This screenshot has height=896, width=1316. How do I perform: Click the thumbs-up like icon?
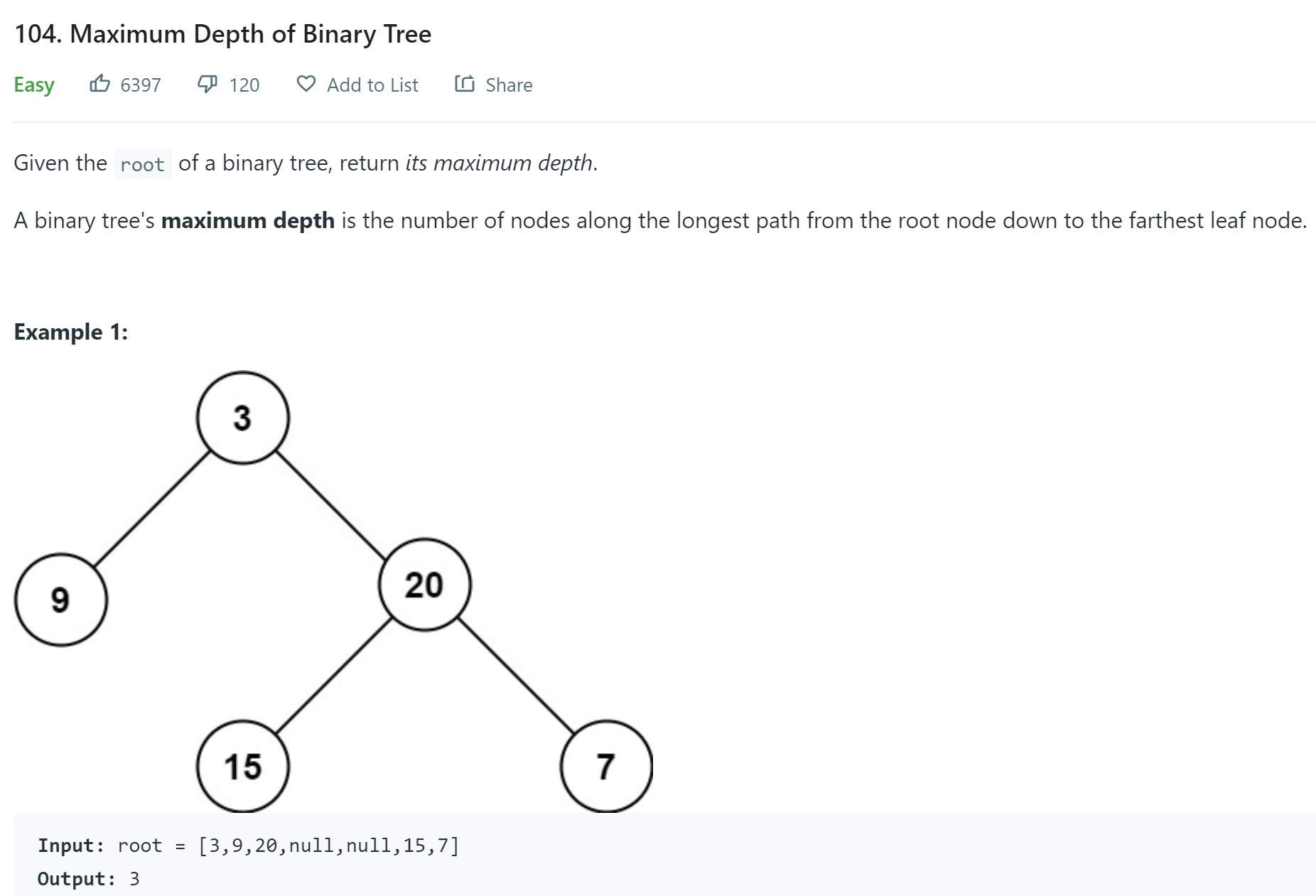tap(99, 84)
